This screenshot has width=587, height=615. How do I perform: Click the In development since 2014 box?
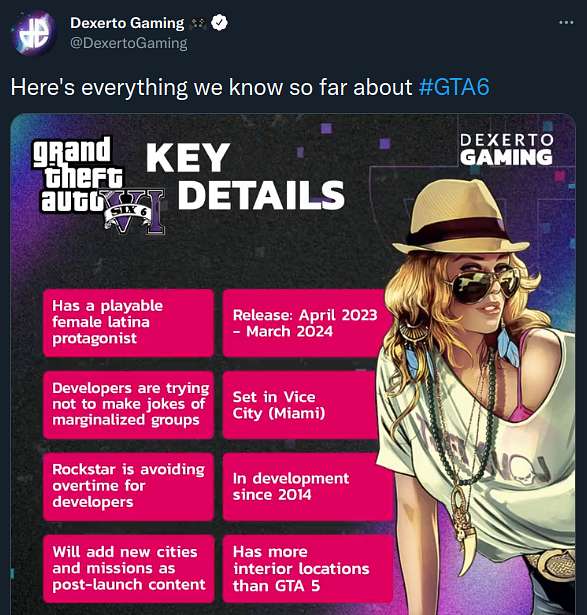point(306,486)
